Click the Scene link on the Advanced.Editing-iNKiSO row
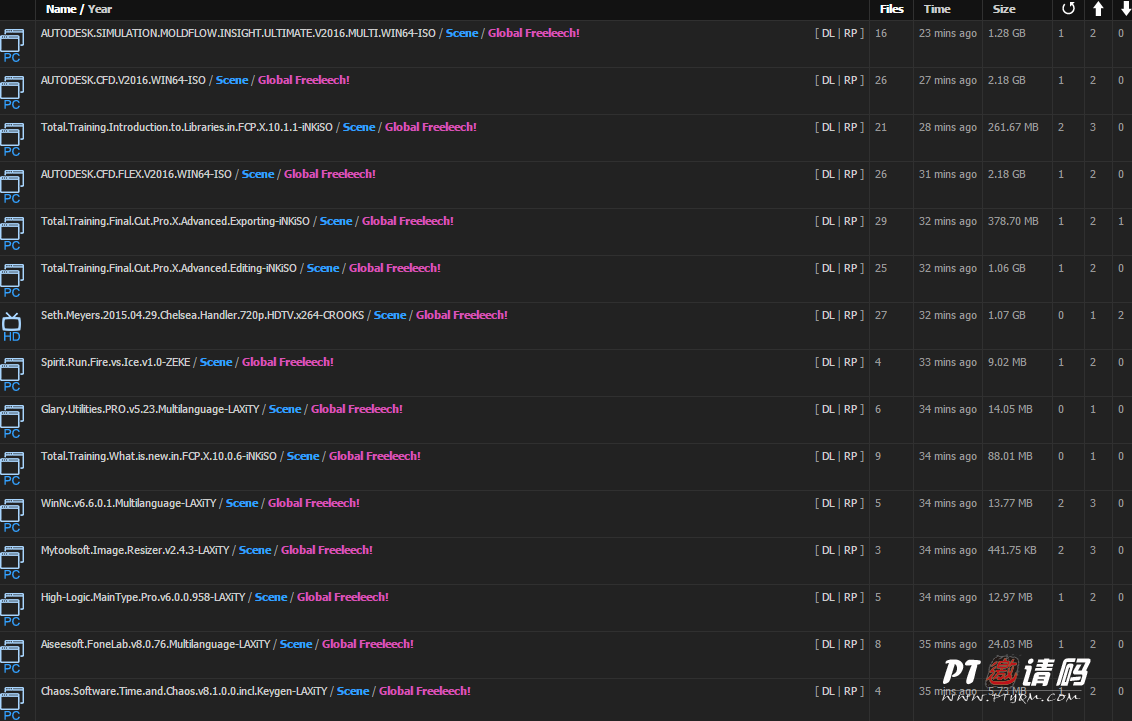 323,268
